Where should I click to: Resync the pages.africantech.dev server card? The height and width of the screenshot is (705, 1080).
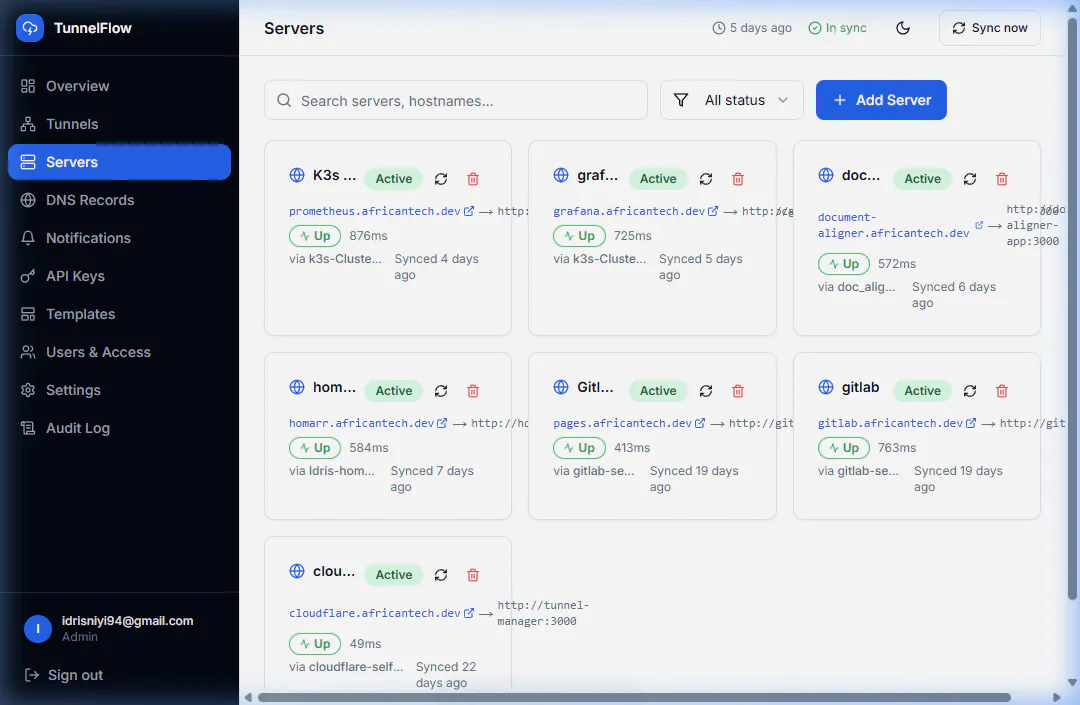(706, 391)
